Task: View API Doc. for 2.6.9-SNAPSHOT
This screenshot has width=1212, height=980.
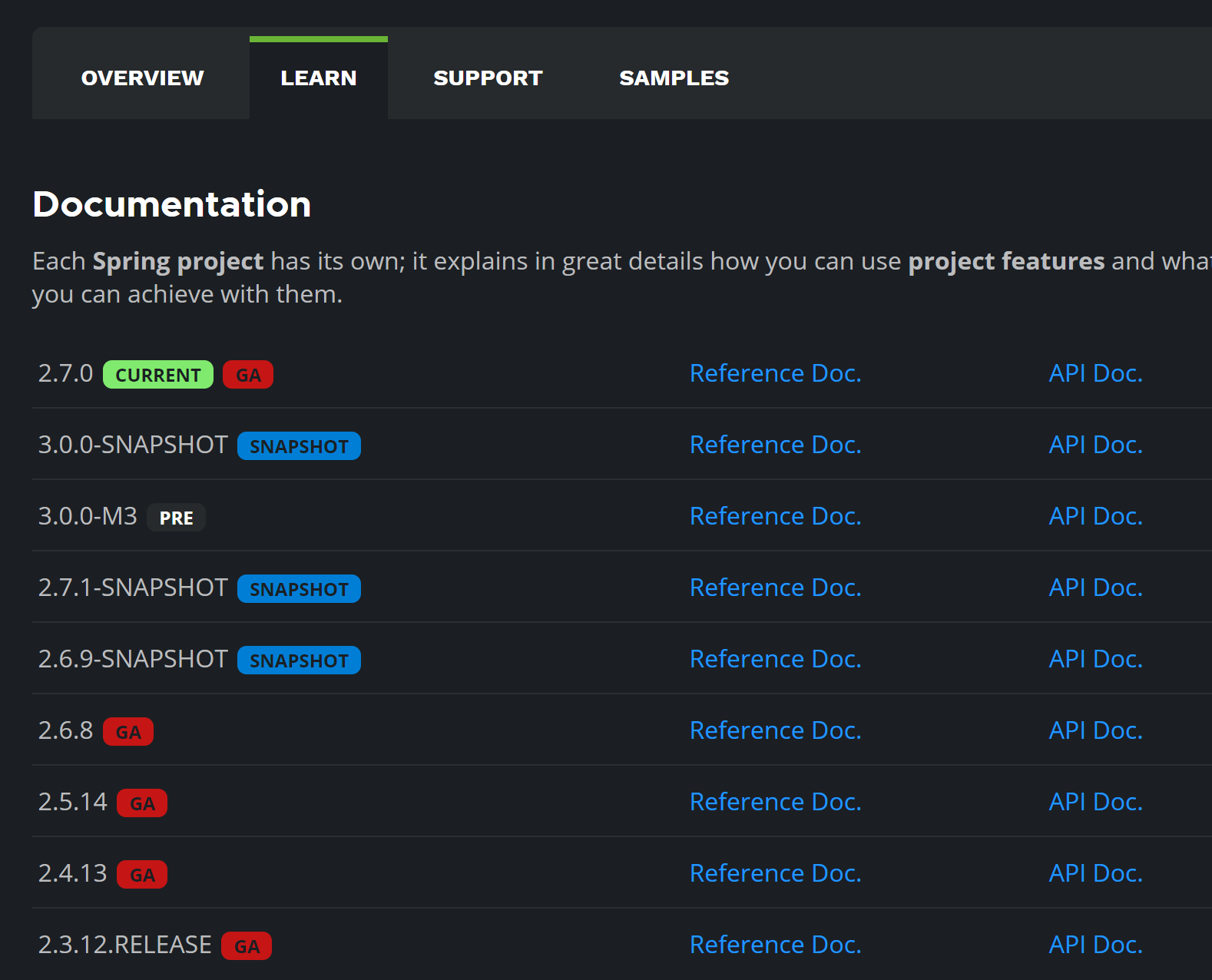Action: click(1095, 659)
